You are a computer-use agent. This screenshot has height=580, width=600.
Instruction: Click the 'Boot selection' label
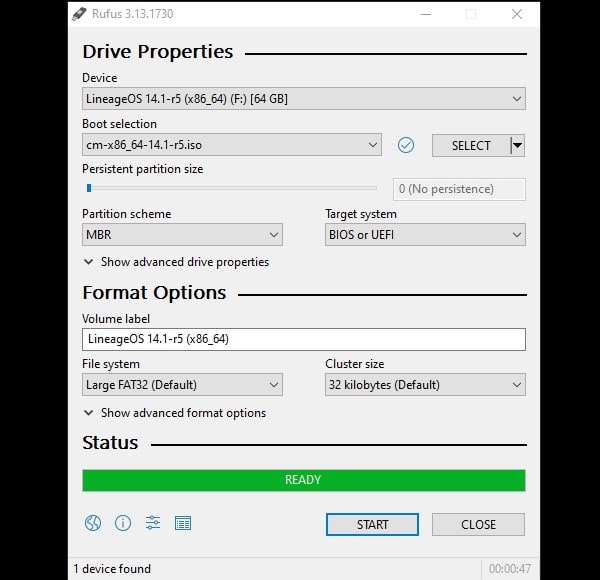[119, 124]
